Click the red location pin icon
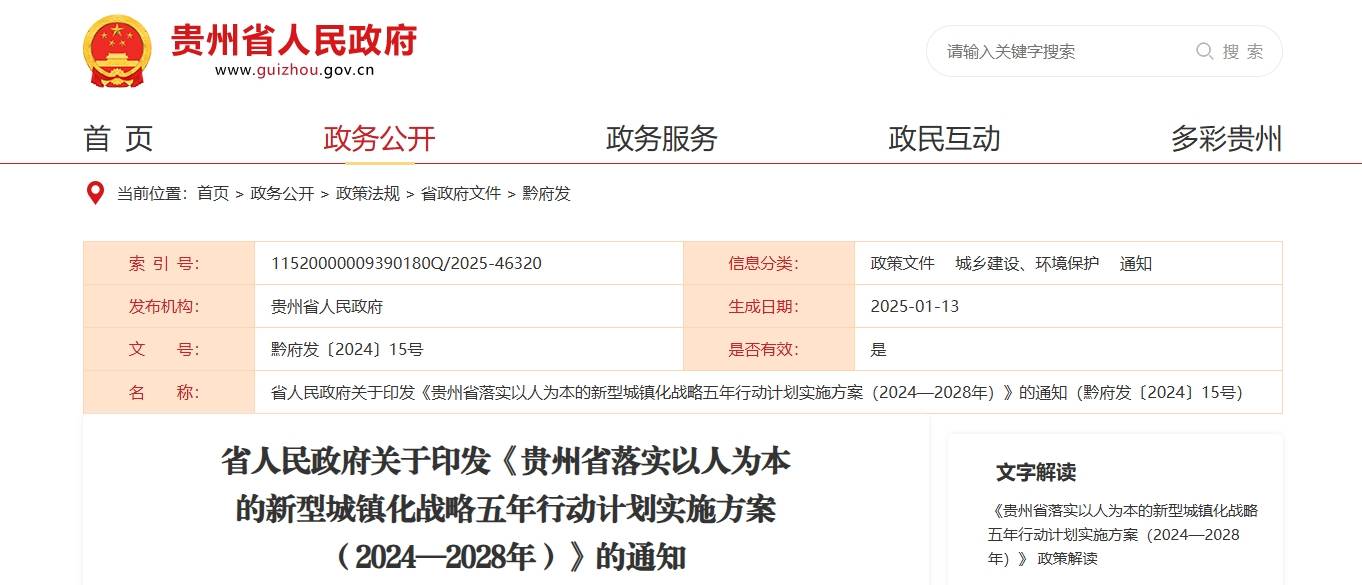 click(95, 192)
